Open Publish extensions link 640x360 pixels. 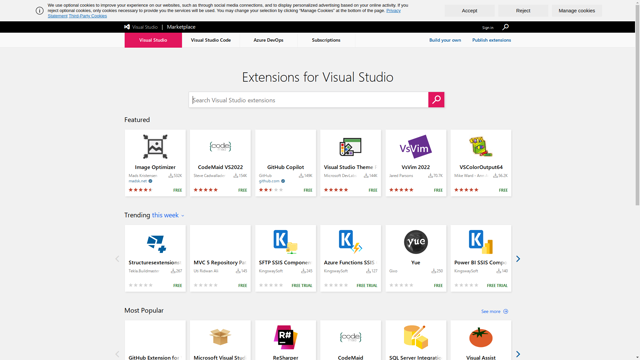491,40
